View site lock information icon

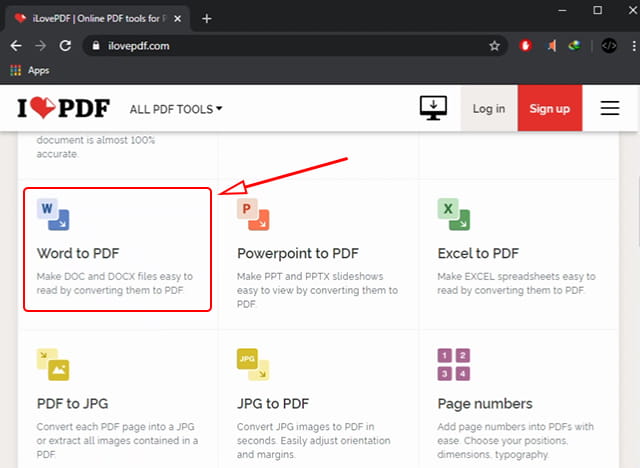96,46
